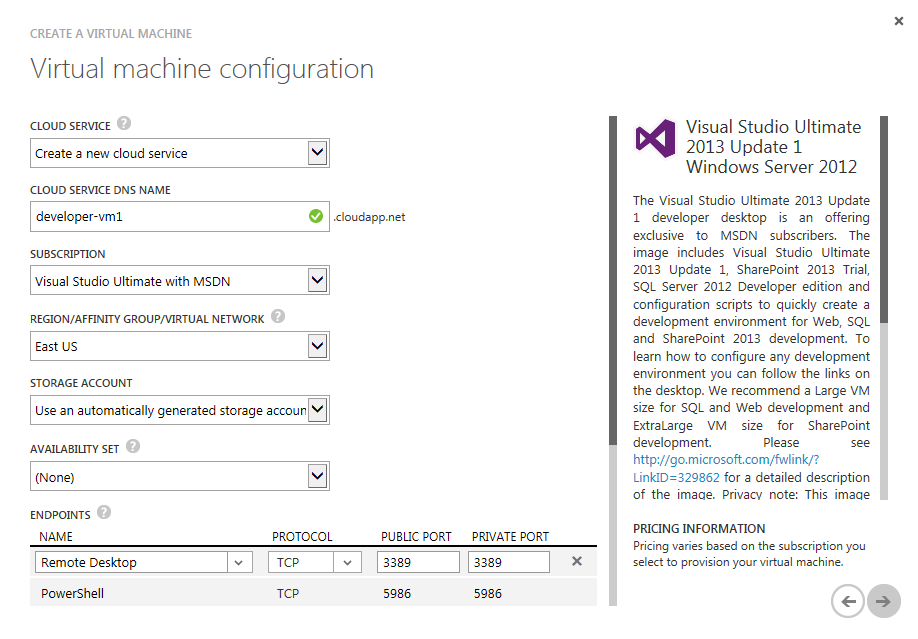
Task: Edit the Remote Desktop public port field
Action: pyautogui.click(x=418, y=562)
